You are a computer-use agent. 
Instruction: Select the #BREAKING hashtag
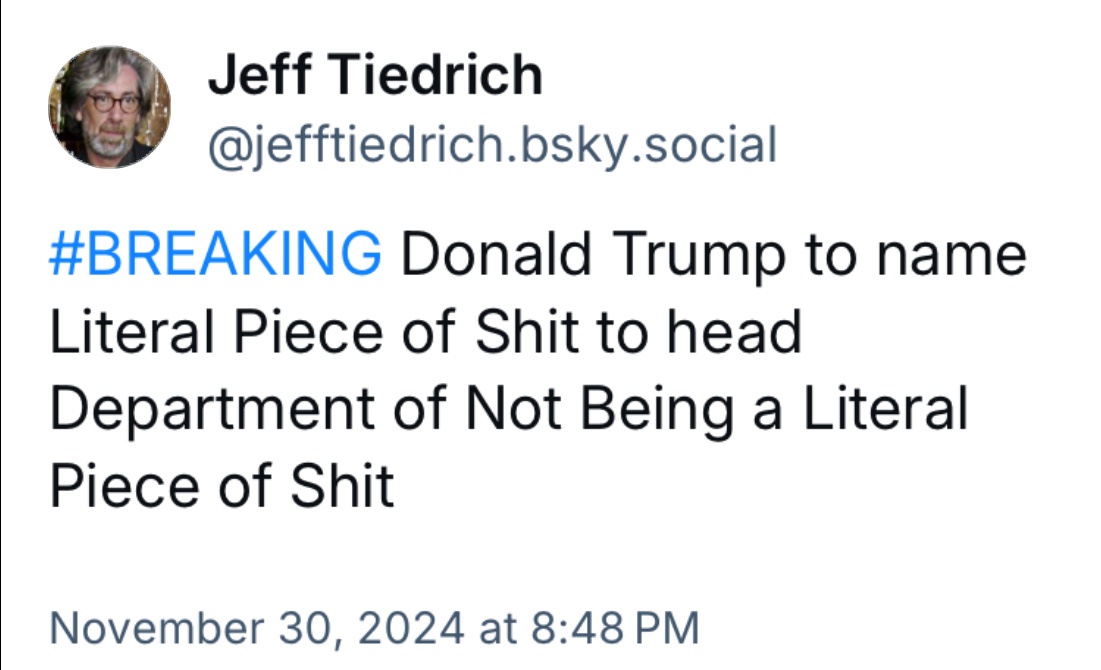[216, 254]
